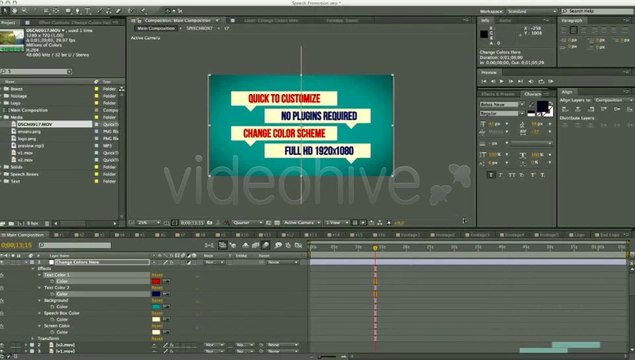635x360 pixels.
Task: Select the Rectangle shape tool
Action: pyautogui.click(x=68, y=11)
